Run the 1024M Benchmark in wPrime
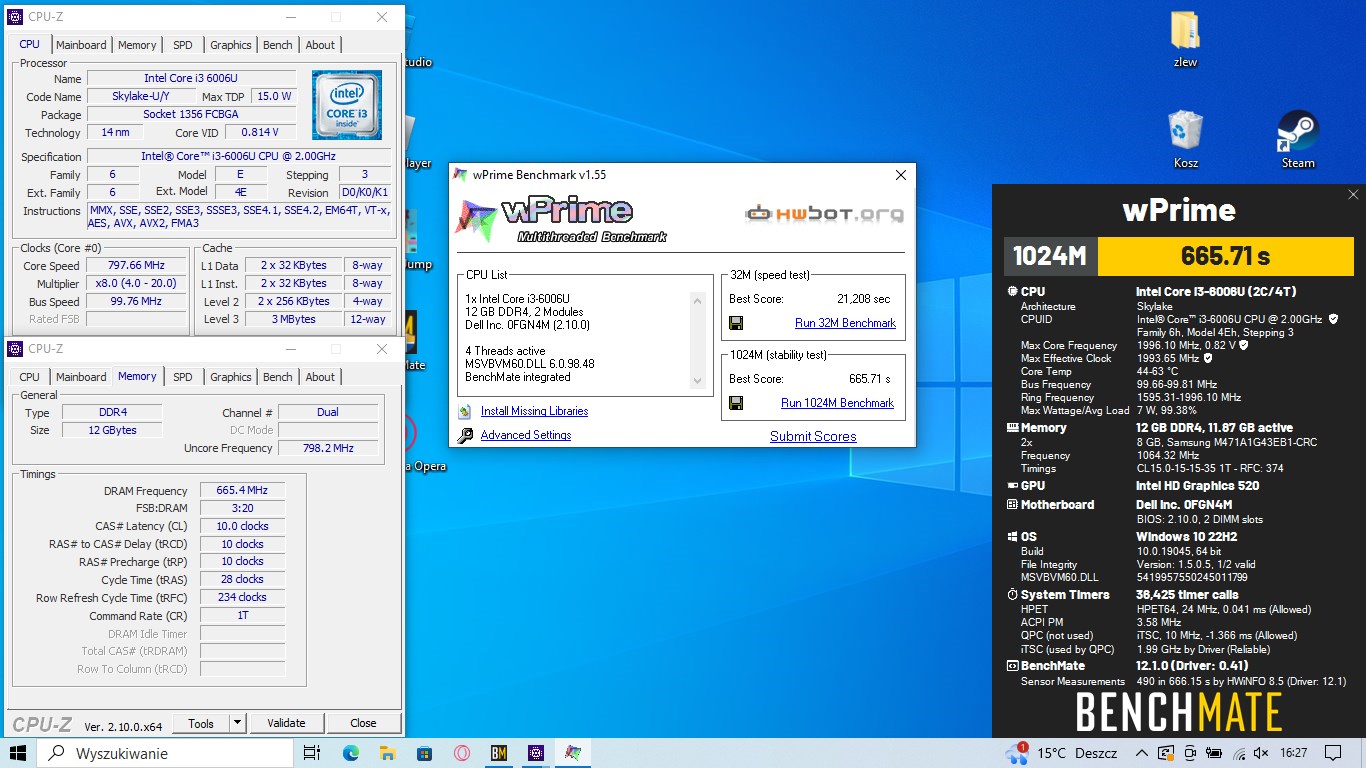 point(837,403)
